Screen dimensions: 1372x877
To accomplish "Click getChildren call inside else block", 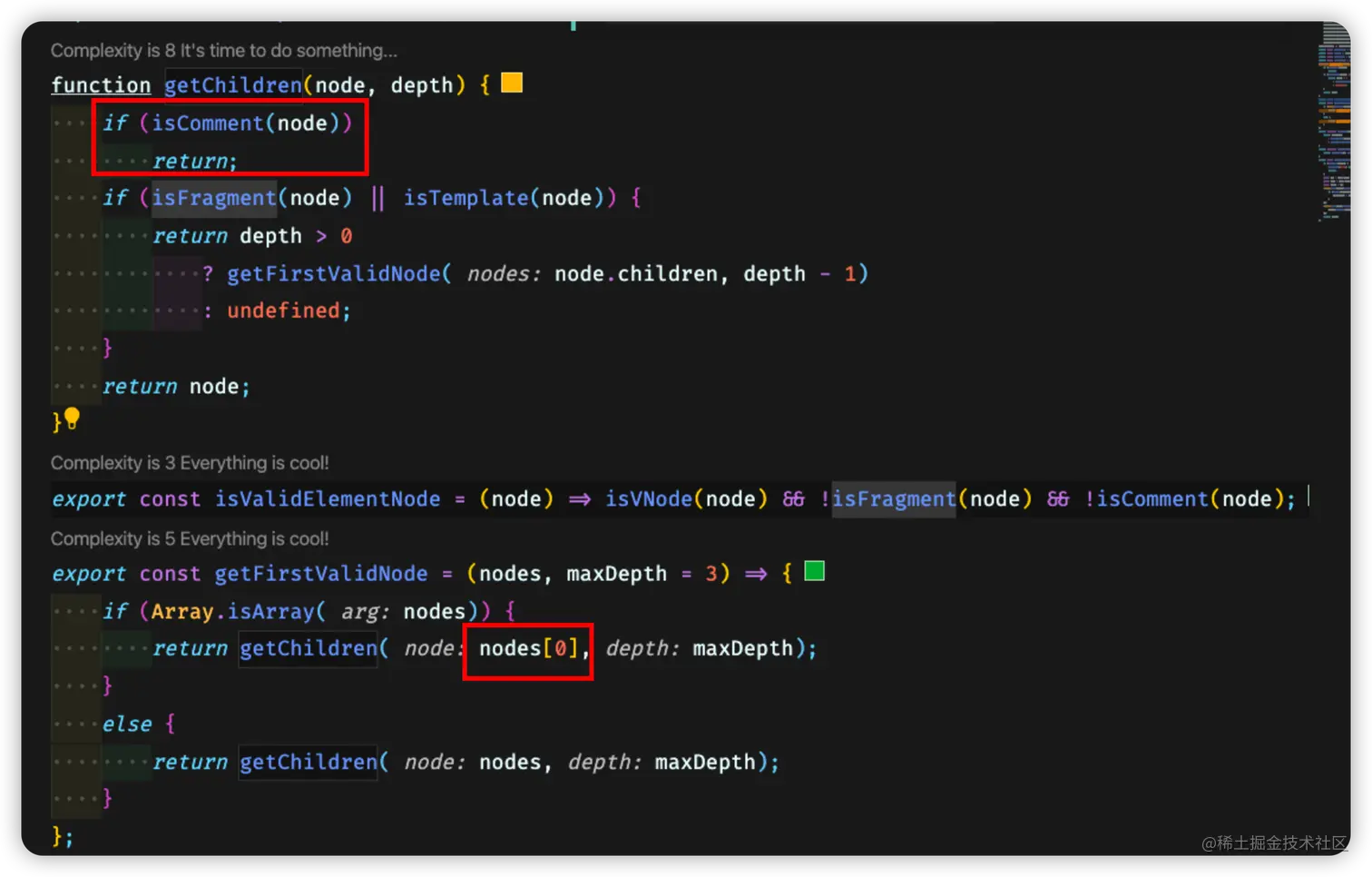I will coord(308,762).
